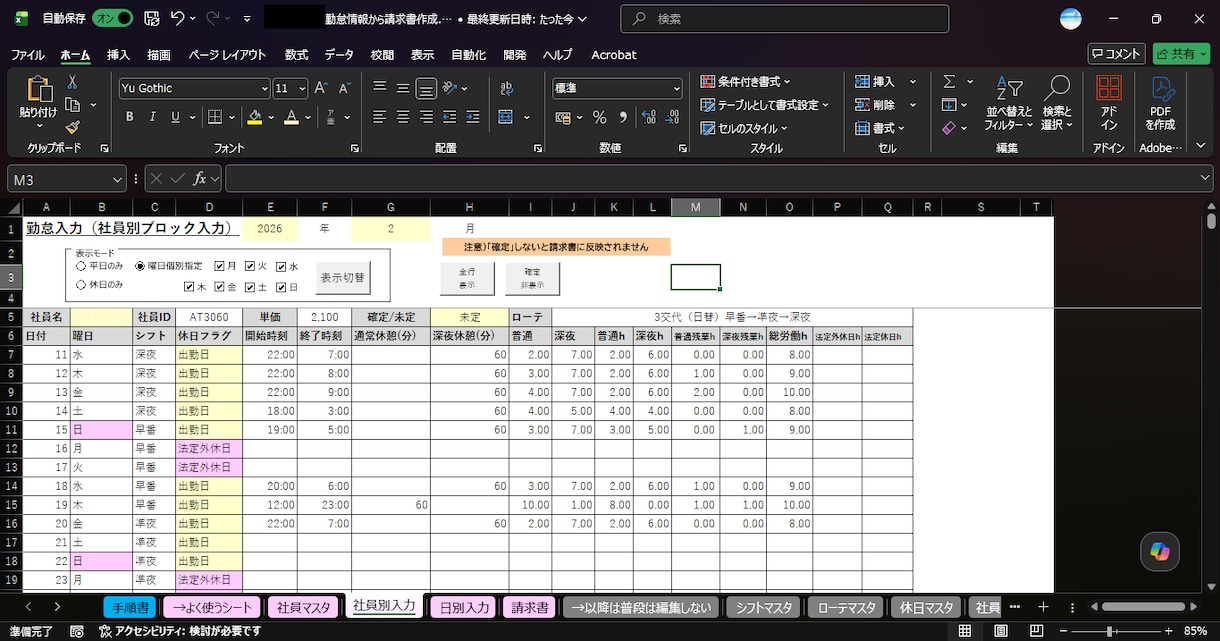Expand the formula bar chevron
This screenshot has width=1220, height=641.
pos(1204,178)
